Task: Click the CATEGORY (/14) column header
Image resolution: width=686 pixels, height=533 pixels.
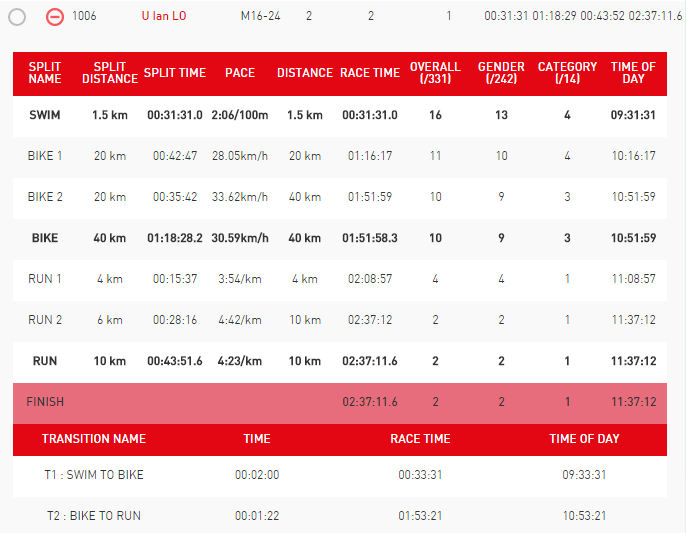Action: [567, 73]
